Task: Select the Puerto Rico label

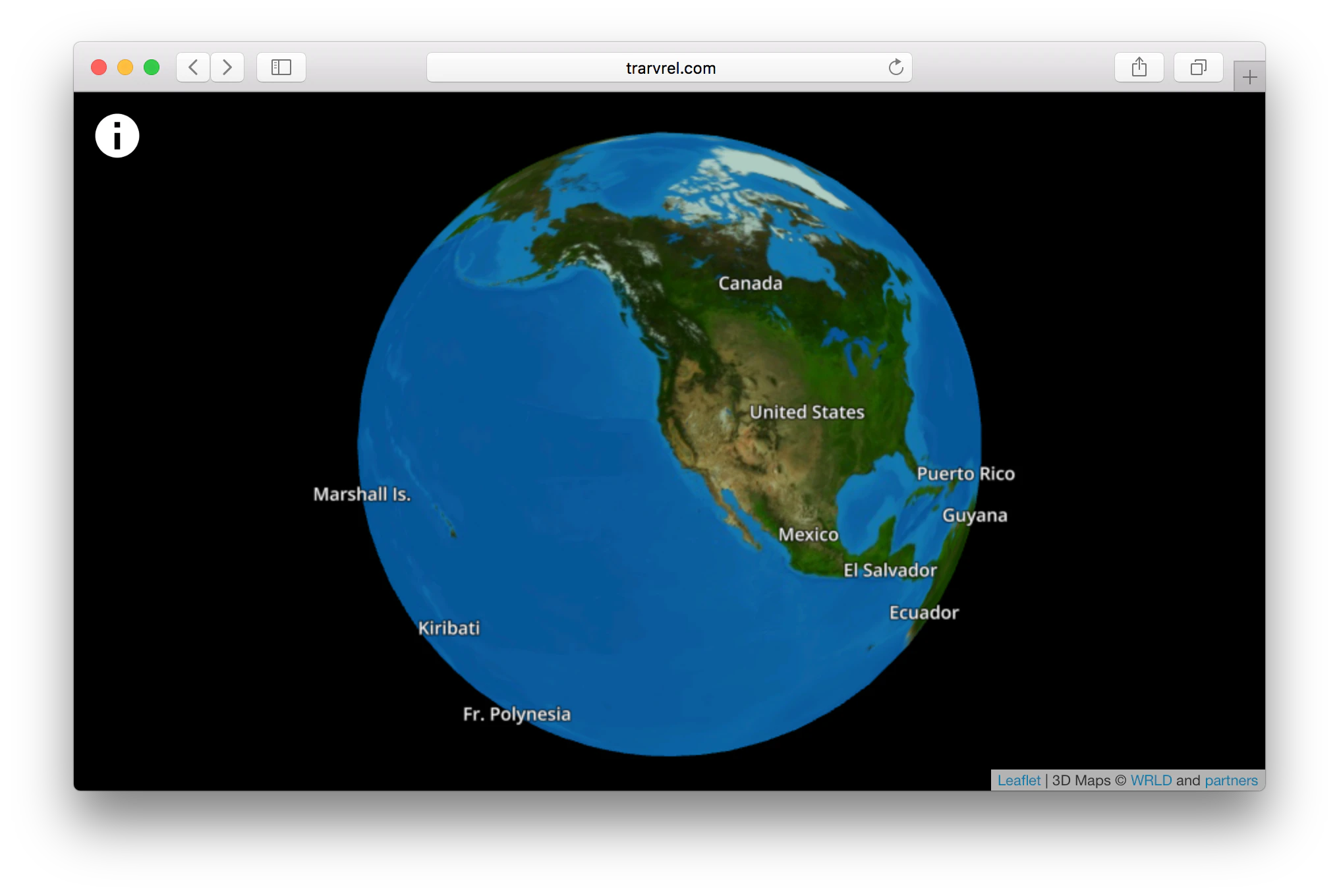Action: point(965,474)
